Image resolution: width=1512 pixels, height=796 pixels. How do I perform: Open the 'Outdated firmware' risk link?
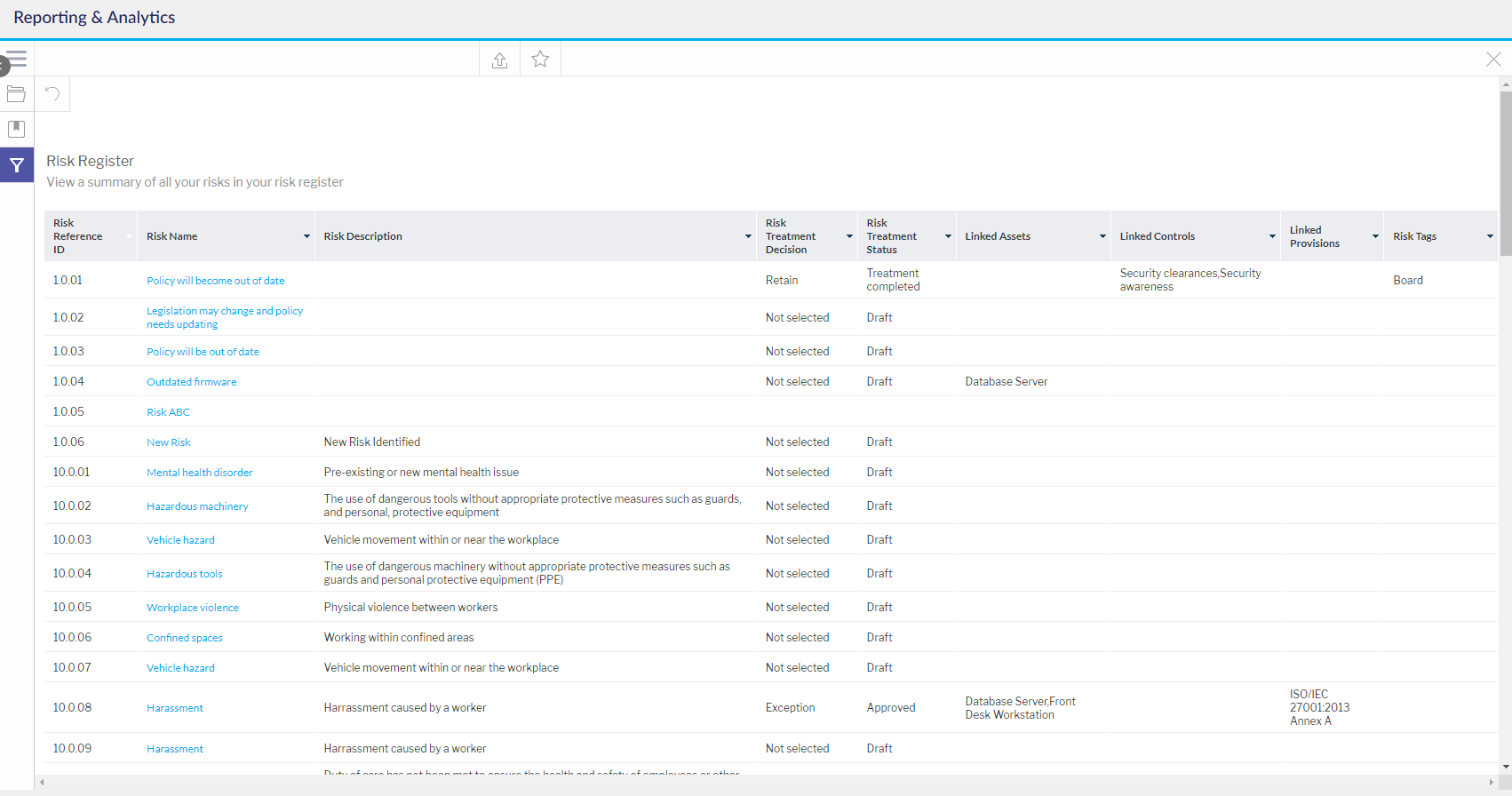[191, 382]
